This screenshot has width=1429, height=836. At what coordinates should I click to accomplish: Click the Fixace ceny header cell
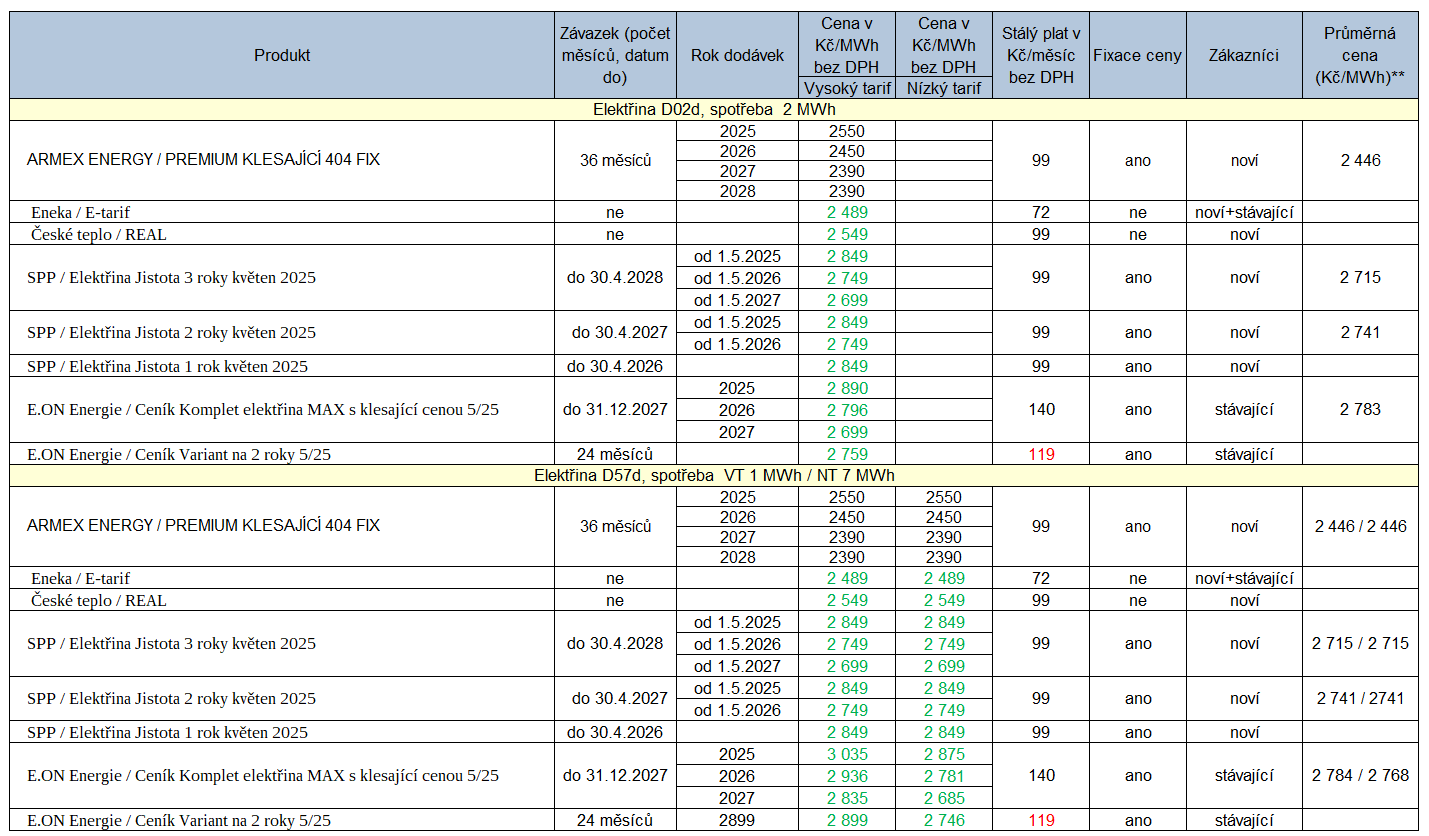coord(1138,55)
